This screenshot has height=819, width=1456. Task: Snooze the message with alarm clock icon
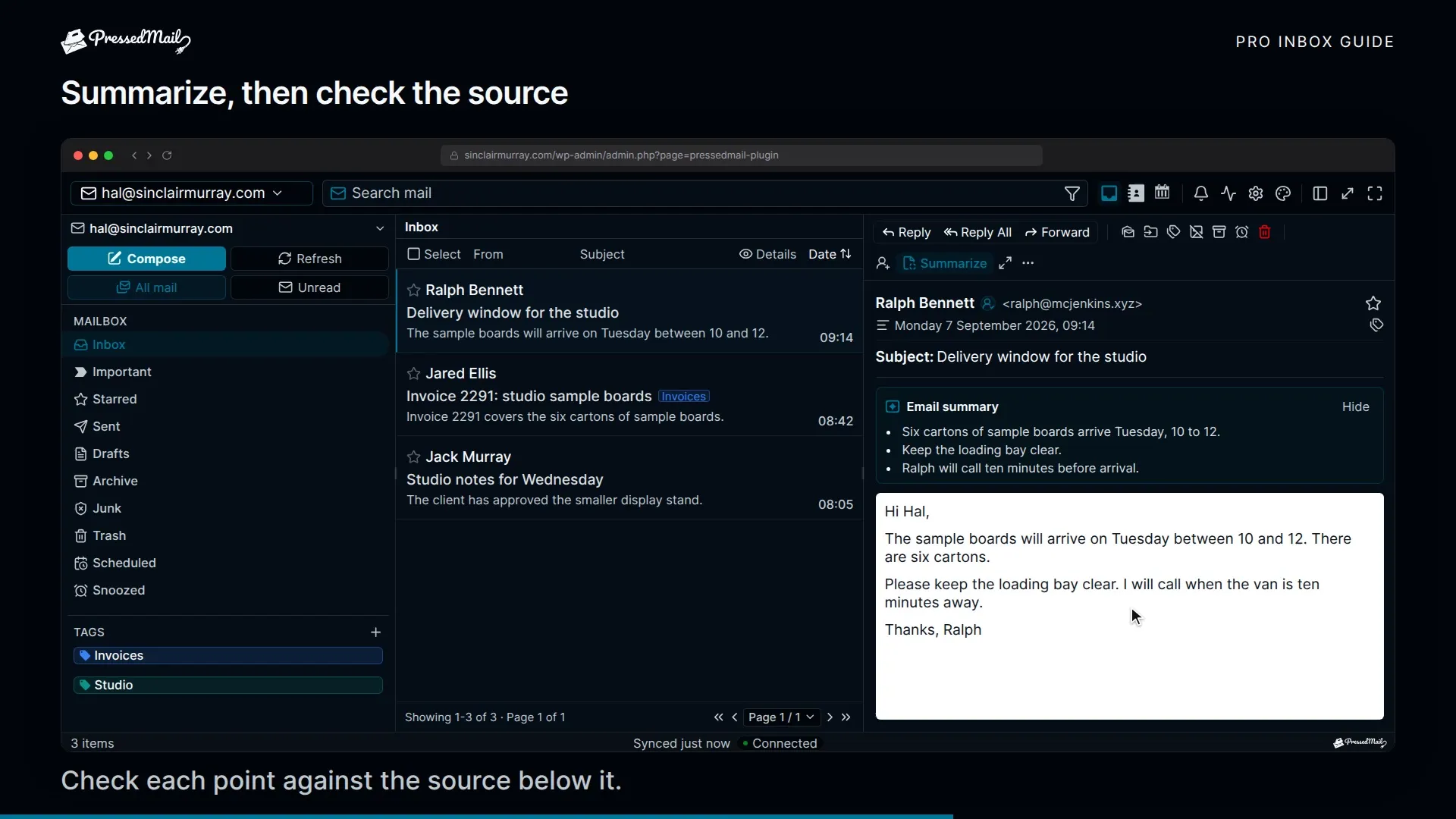click(1241, 232)
